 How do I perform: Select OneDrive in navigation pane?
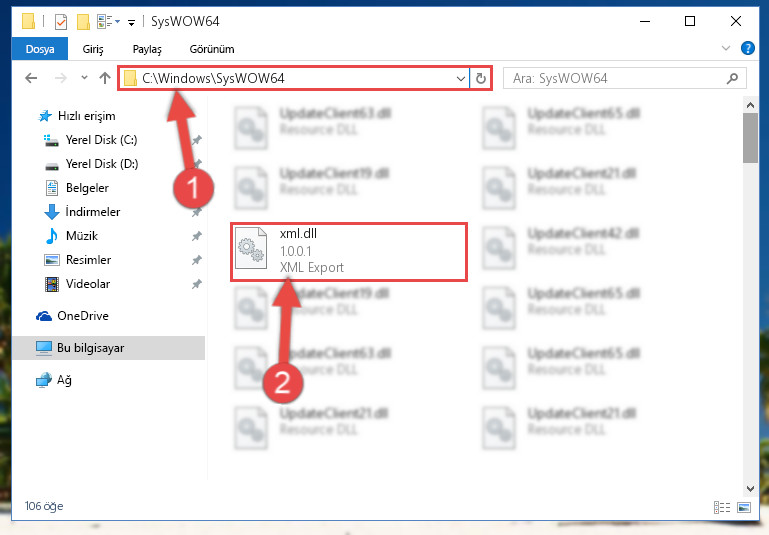coord(83,316)
